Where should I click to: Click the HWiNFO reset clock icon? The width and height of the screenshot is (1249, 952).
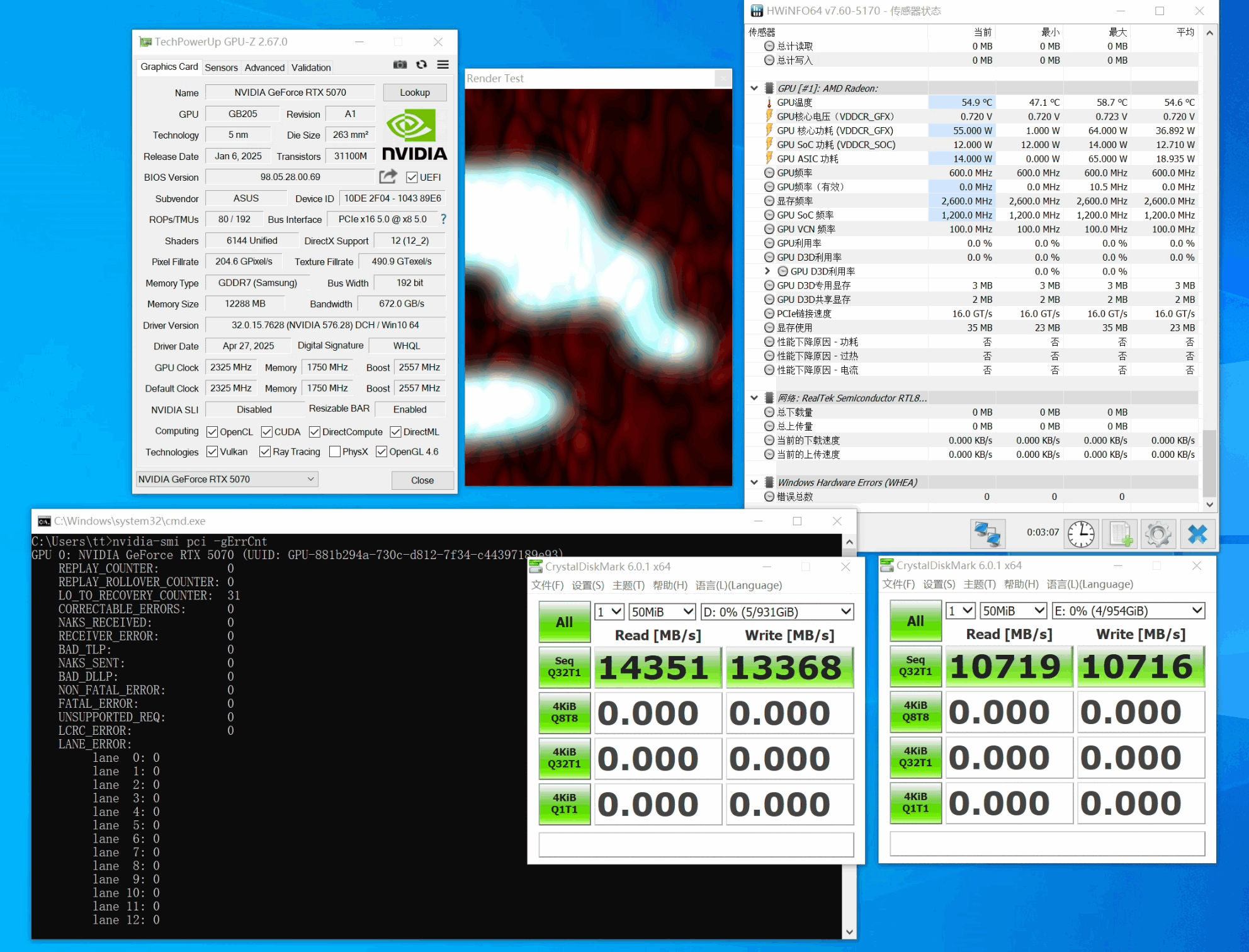point(1081,533)
